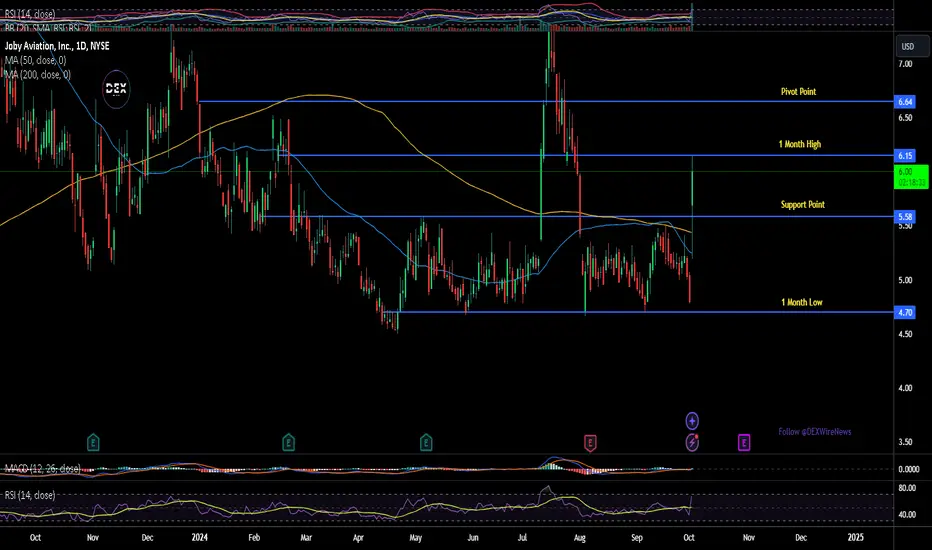Open the USD currency selector
Viewport: 932px width, 550px height.
pos(911,46)
